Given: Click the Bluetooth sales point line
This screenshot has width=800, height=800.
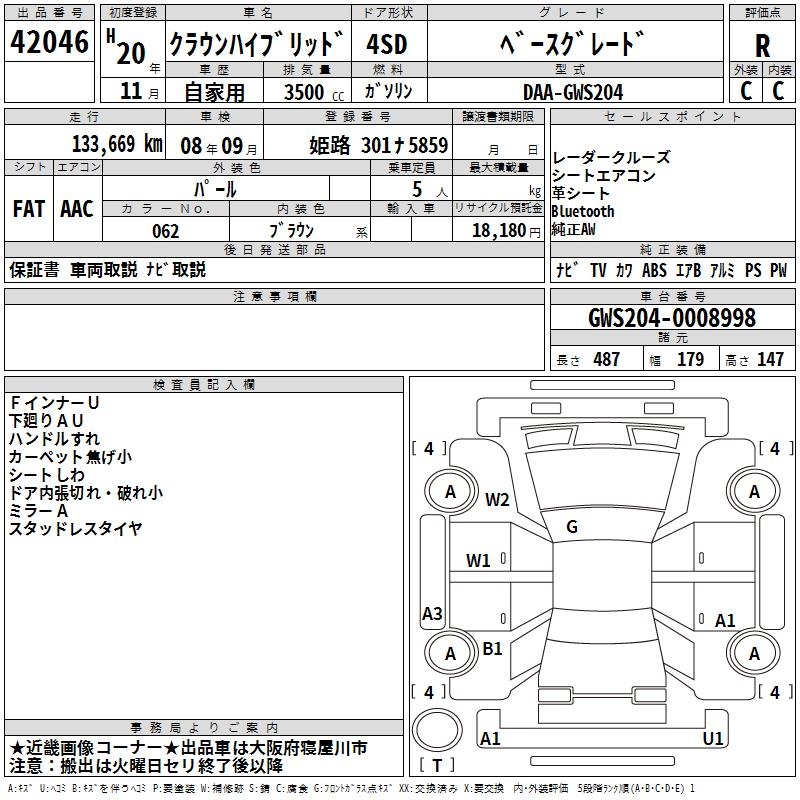Looking at the screenshot, I should tap(583, 211).
